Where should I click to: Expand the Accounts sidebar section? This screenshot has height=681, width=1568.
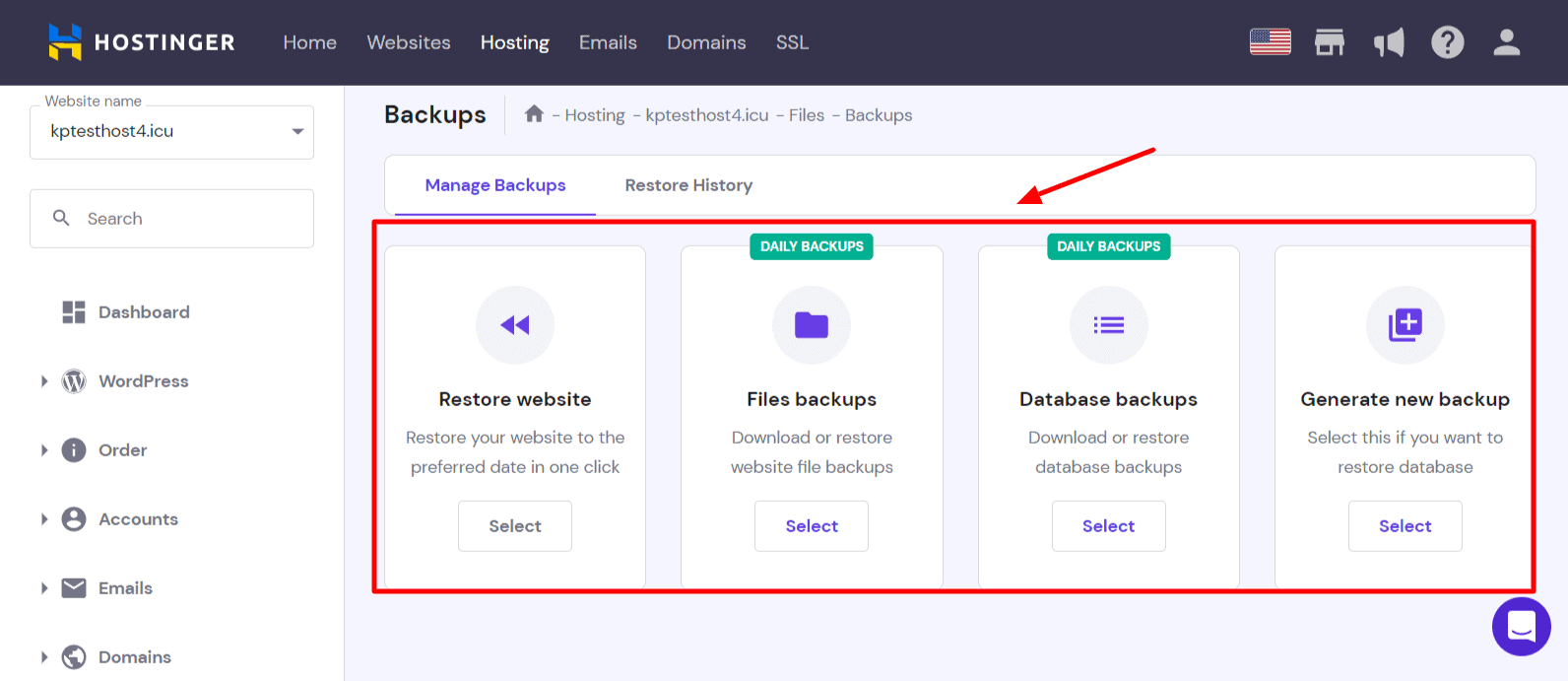[44, 519]
